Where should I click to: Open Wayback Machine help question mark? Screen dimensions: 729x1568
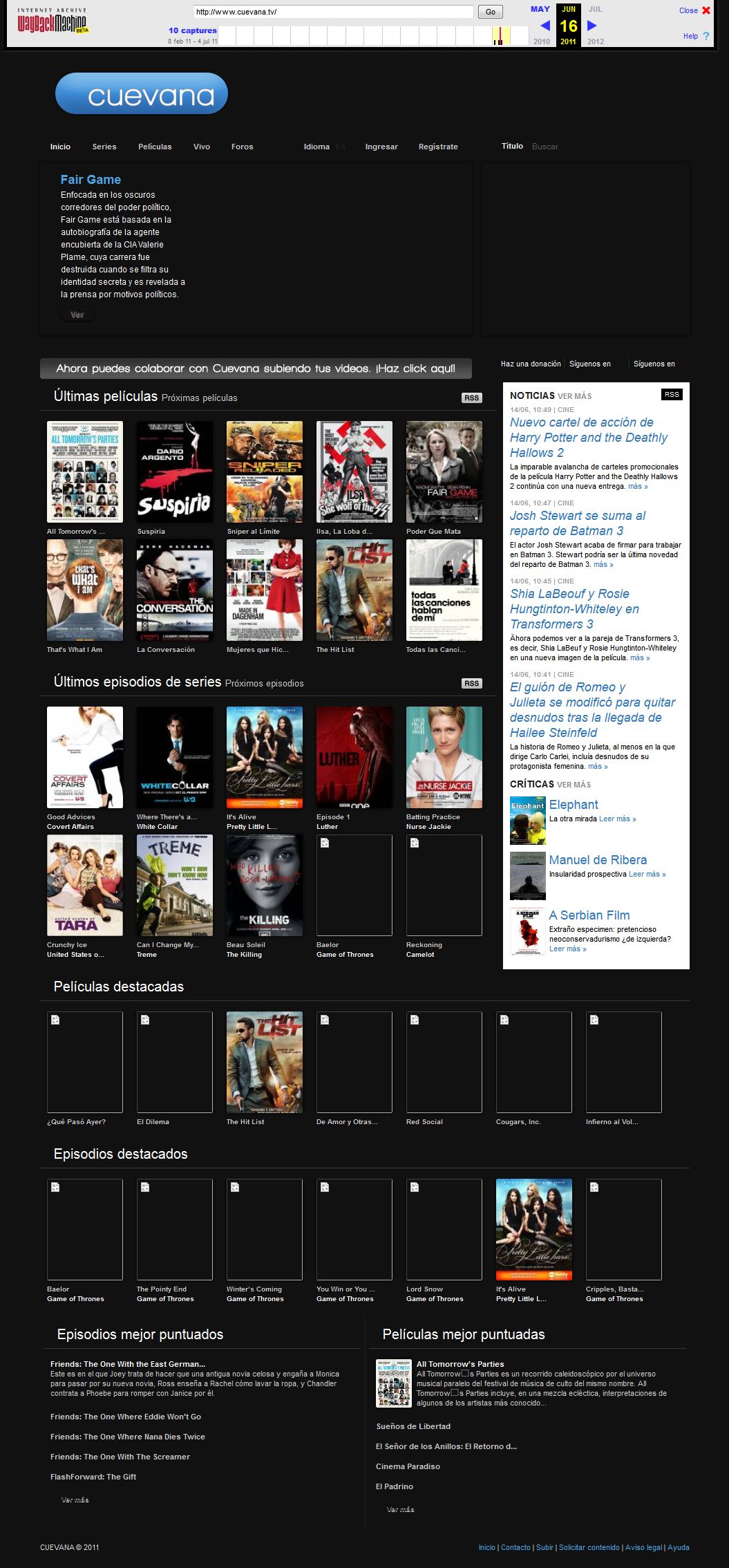[706, 36]
